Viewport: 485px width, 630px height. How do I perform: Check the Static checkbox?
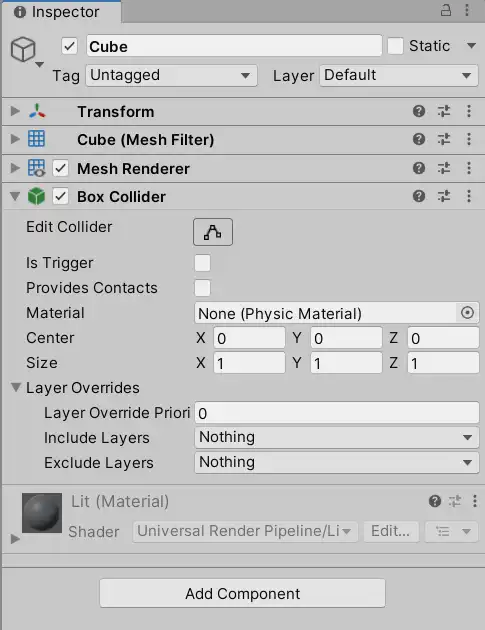[395, 46]
